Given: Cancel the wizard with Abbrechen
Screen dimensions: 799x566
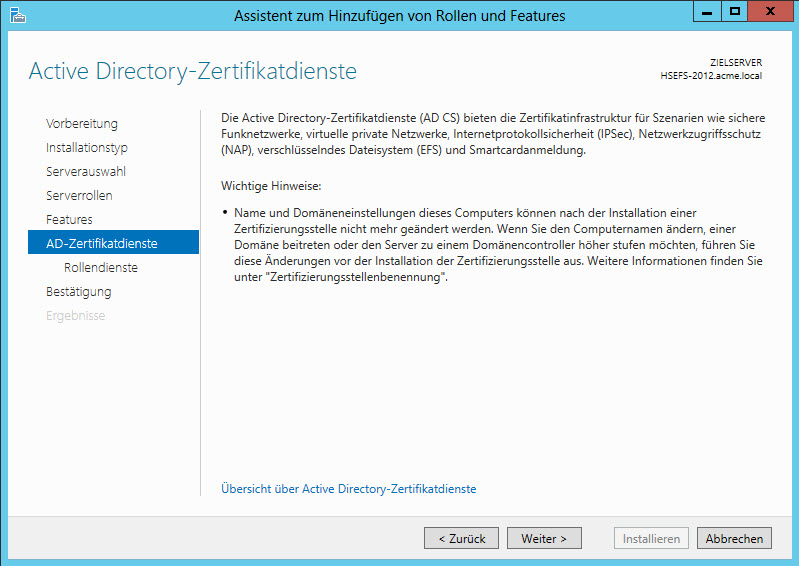Looking at the screenshot, I should [734, 538].
